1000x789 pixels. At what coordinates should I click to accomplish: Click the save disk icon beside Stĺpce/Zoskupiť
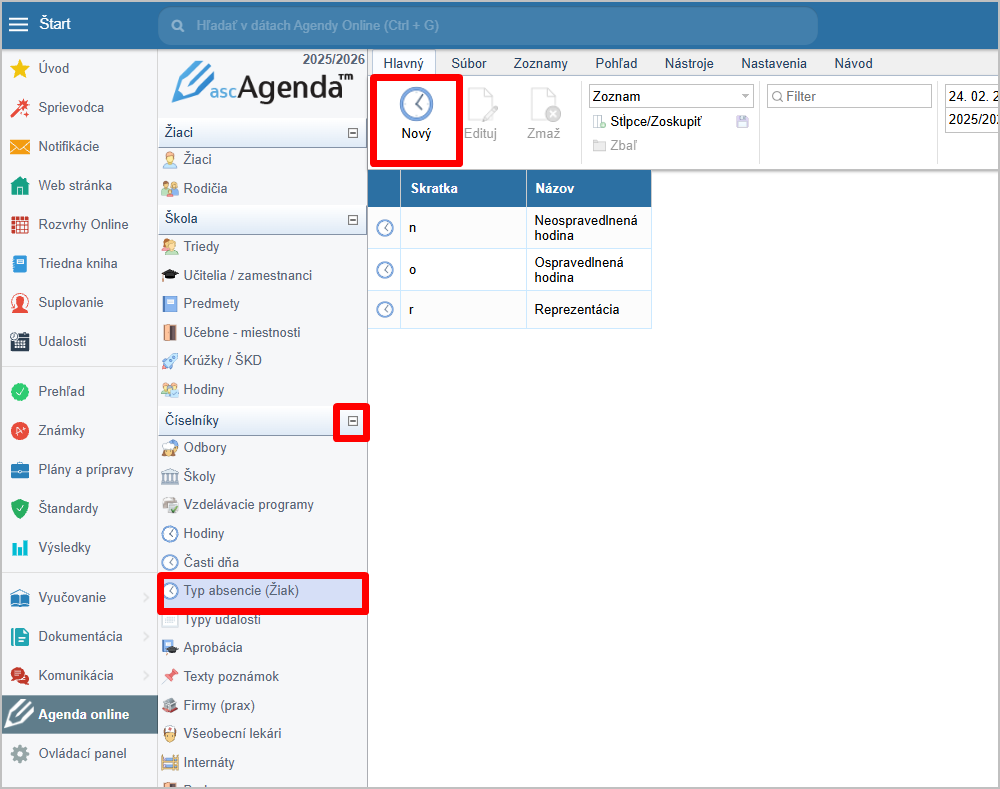[742, 121]
